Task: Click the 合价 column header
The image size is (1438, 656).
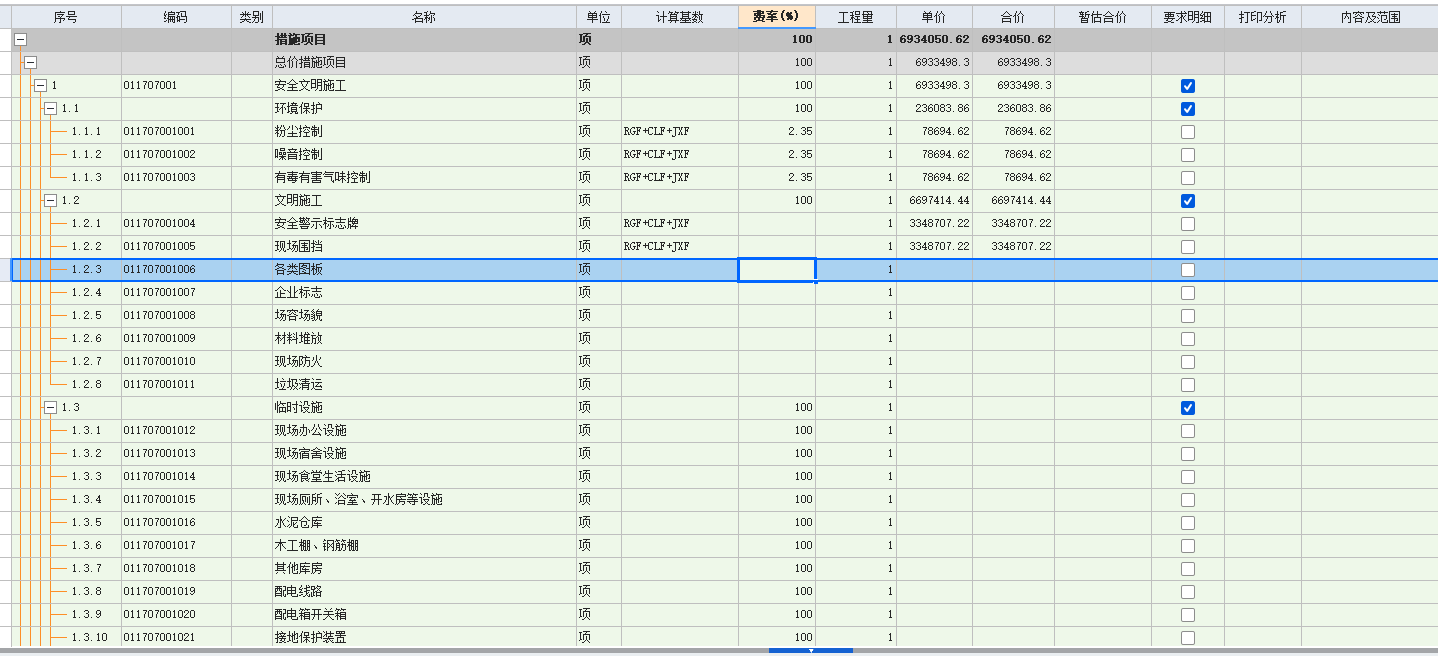Action: [x=1013, y=17]
